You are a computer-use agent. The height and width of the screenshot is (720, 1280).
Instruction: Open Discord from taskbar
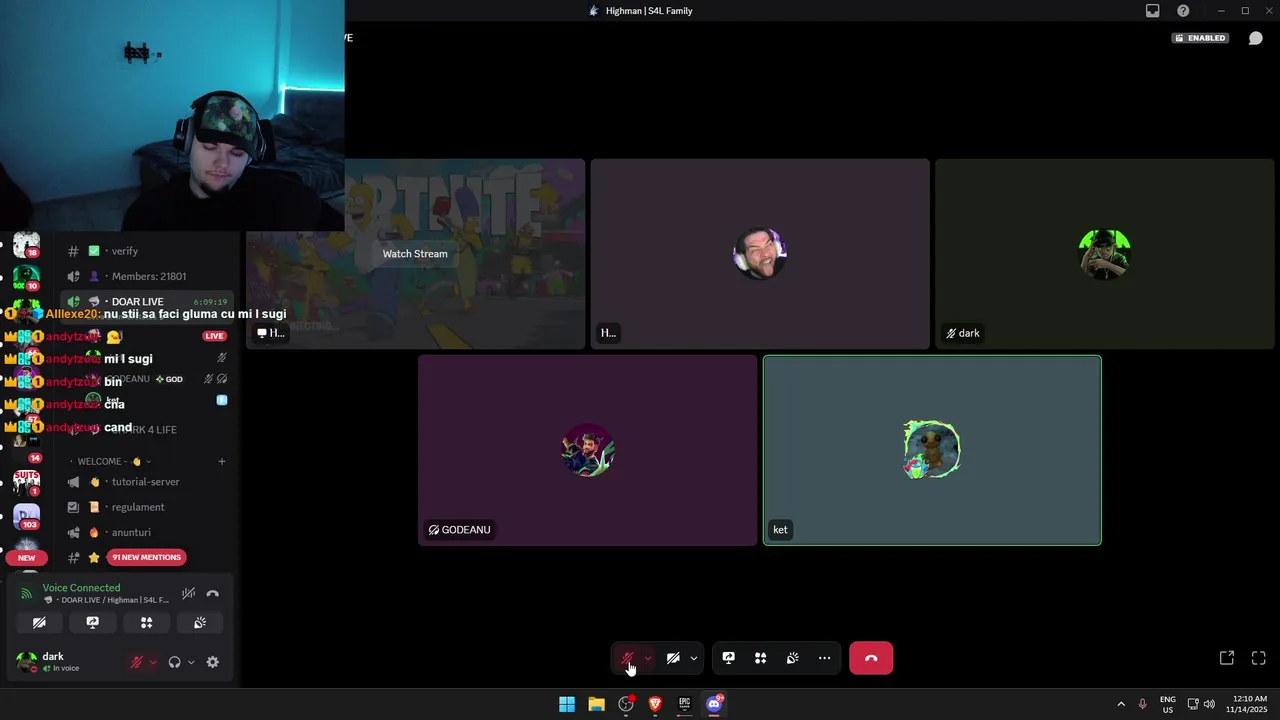click(x=714, y=704)
